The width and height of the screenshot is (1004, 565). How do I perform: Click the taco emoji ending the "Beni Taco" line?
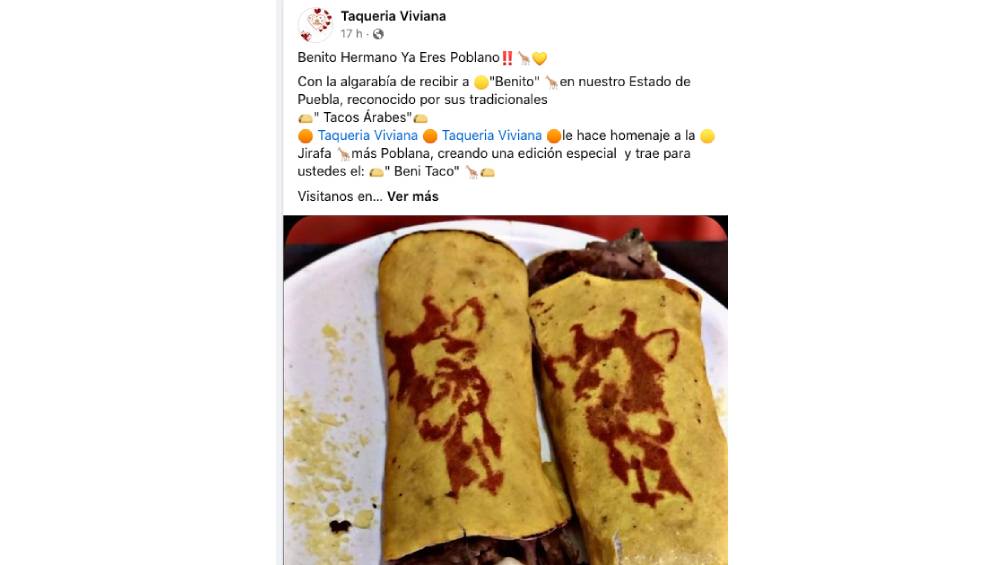pyautogui.click(x=488, y=172)
